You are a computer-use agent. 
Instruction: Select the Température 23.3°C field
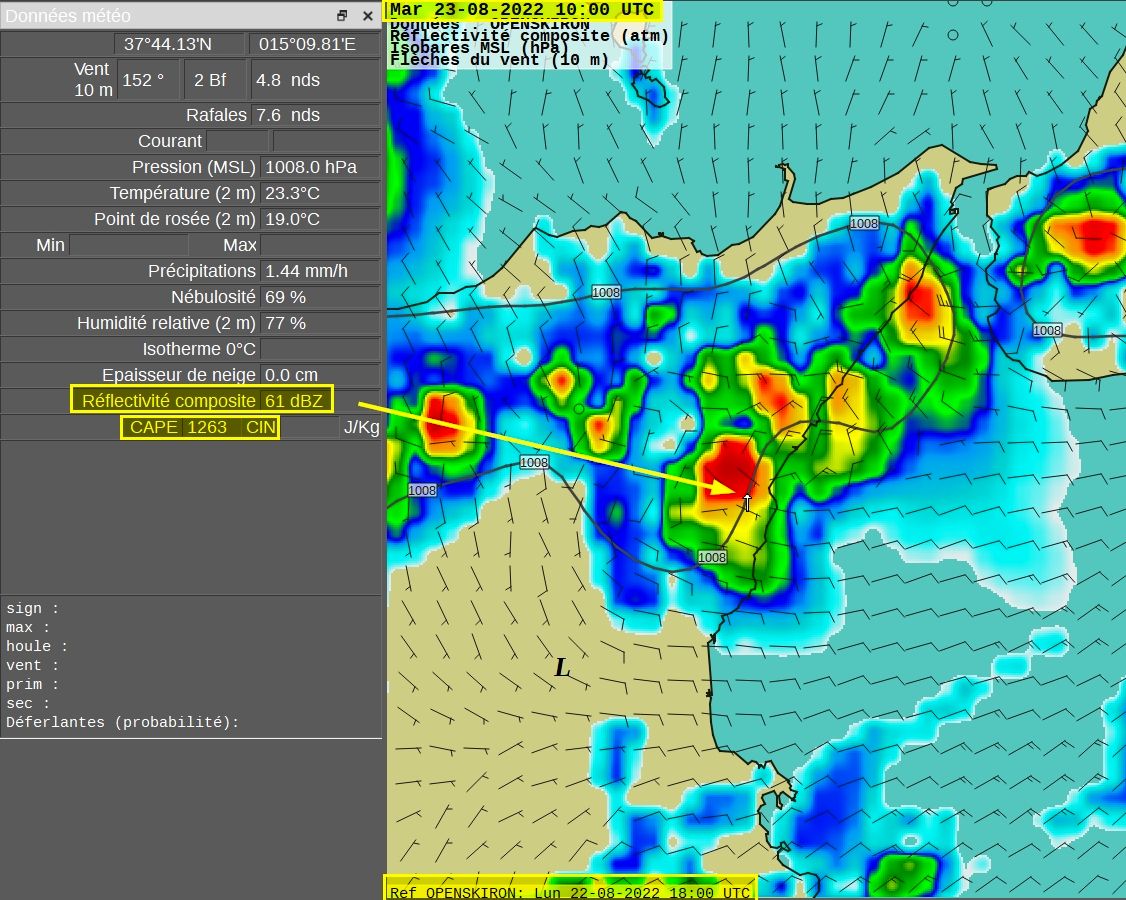click(x=318, y=193)
